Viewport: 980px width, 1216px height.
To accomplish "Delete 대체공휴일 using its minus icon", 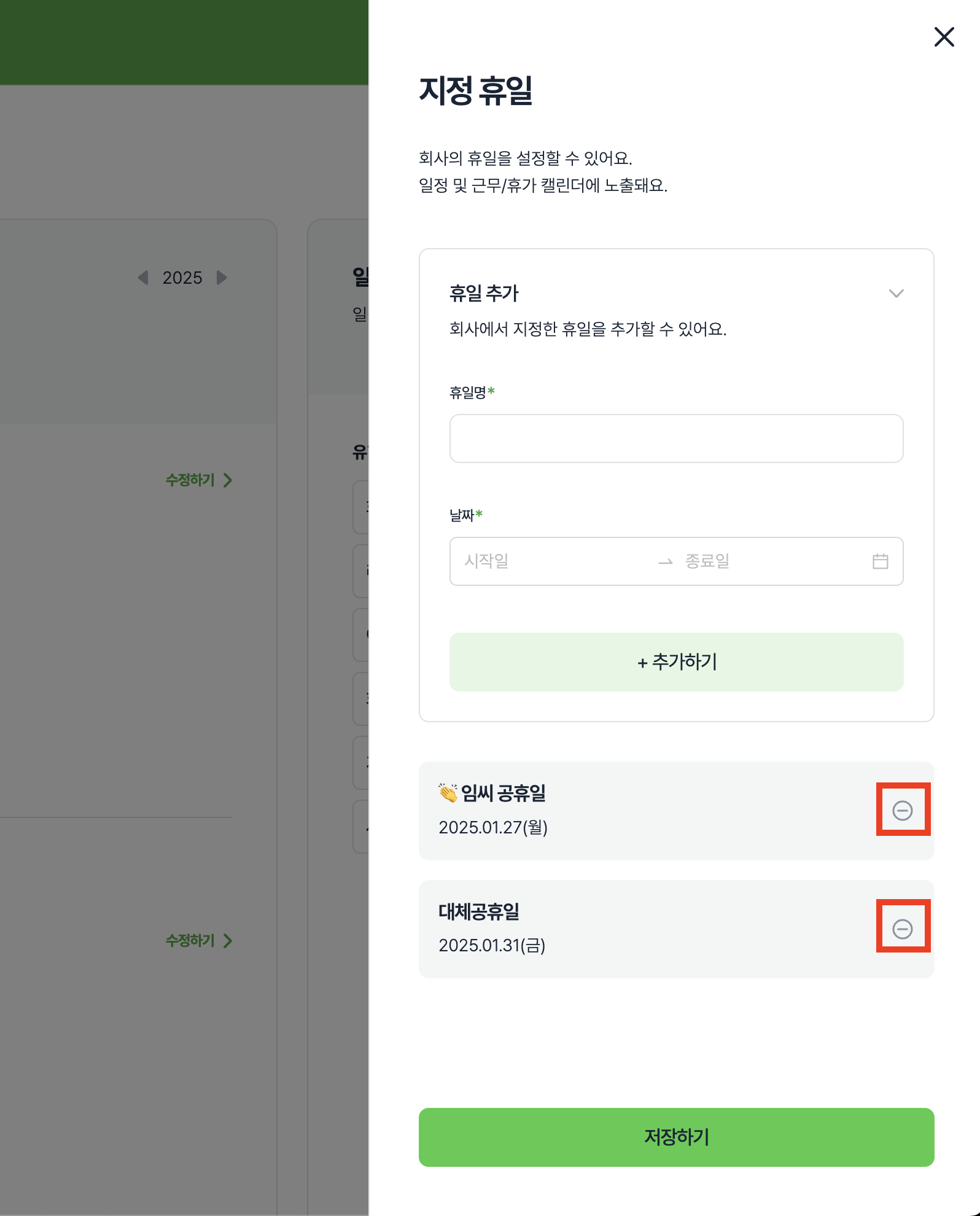I will pyautogui.click(x=902, y=929).
